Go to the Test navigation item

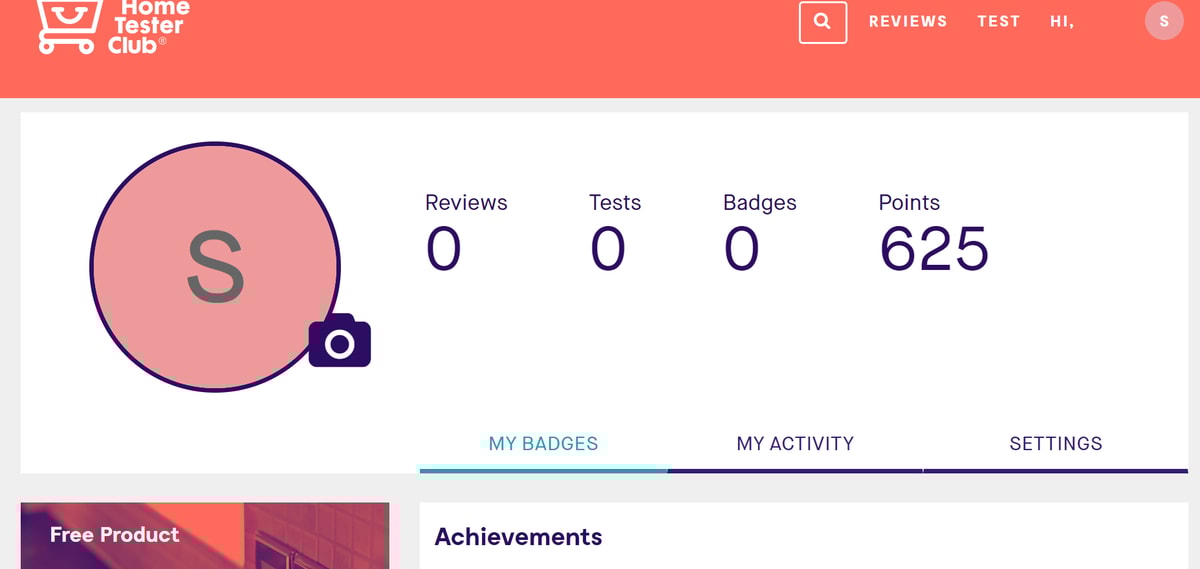[x=998, y=21]
